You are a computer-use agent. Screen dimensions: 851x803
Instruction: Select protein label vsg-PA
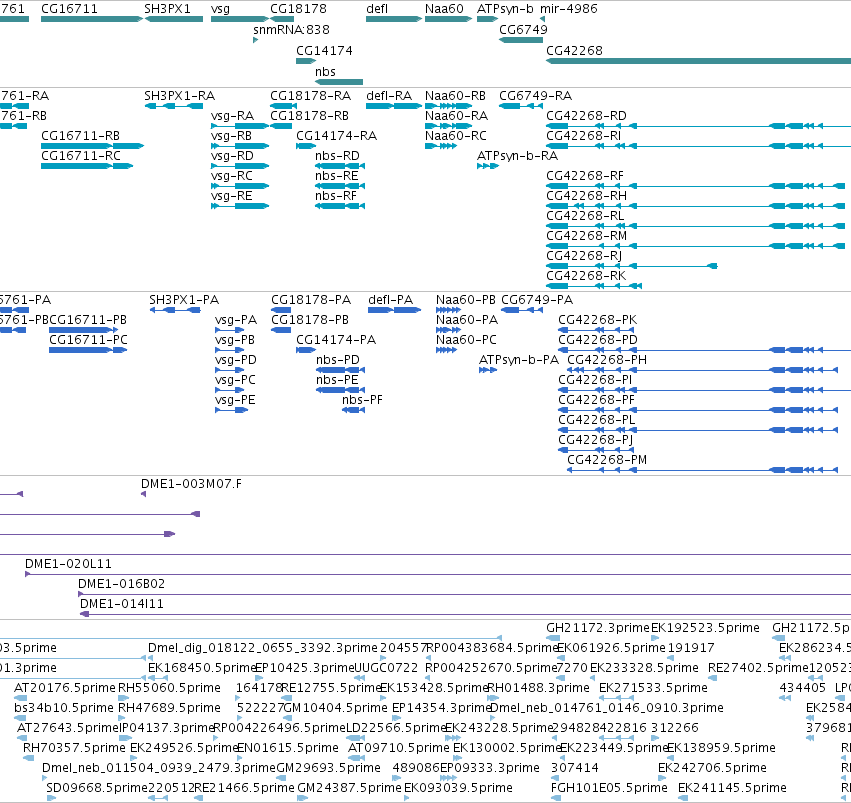tap(236, 320)
